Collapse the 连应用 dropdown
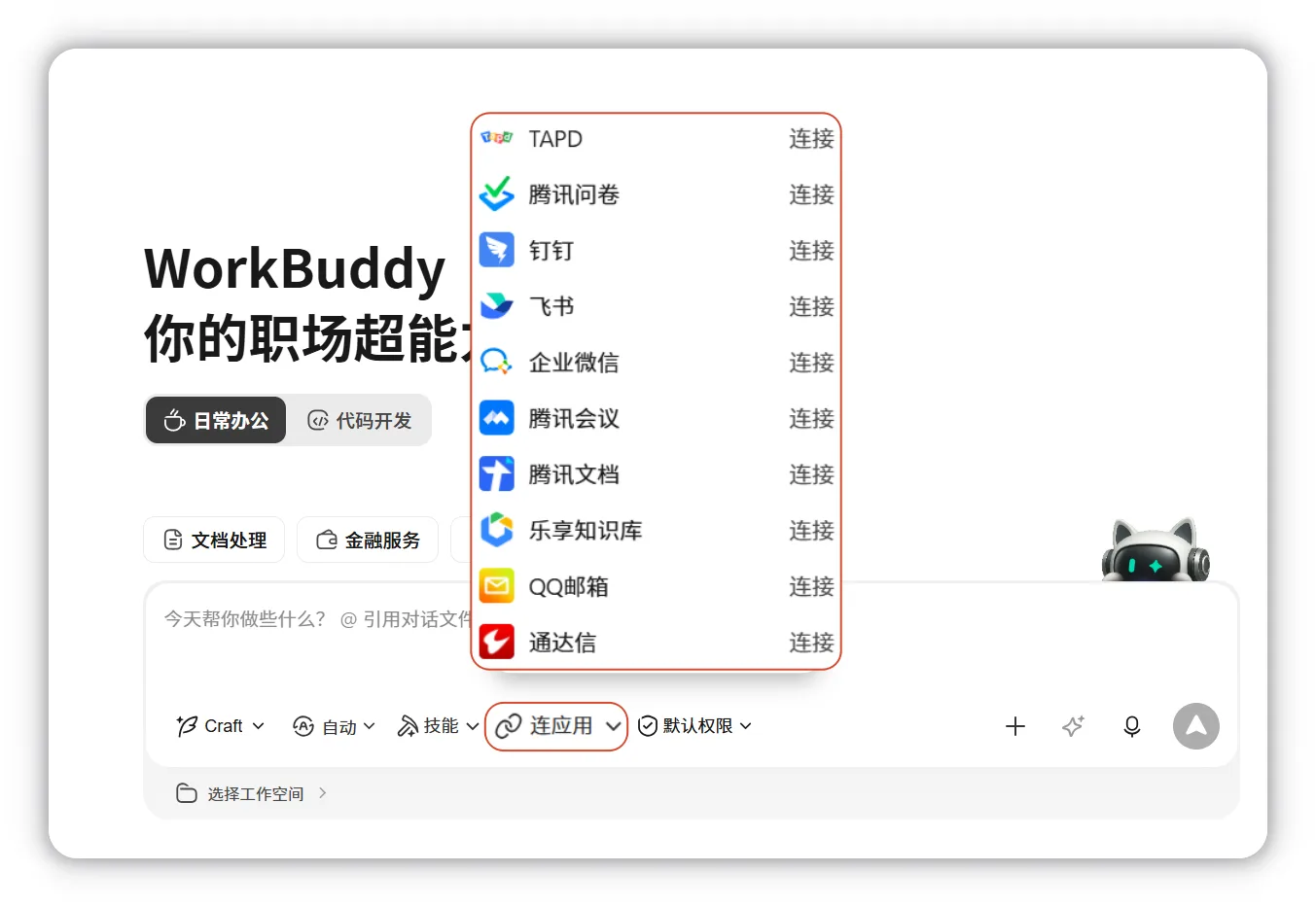Screen dimensions: 1316x907 click(556, 726)
